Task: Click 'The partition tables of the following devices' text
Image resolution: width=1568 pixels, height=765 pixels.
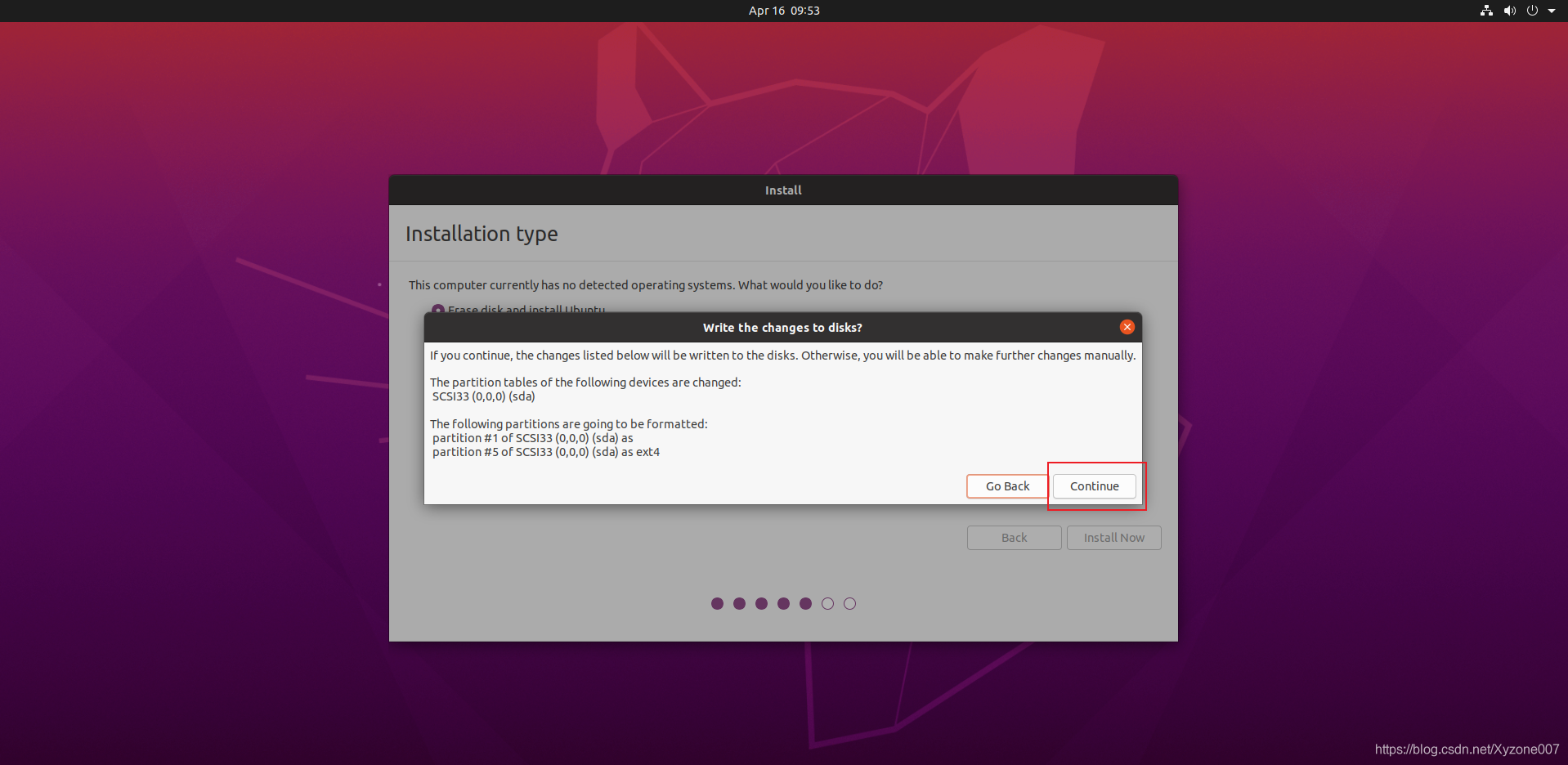Action: (x=585, y=382)
